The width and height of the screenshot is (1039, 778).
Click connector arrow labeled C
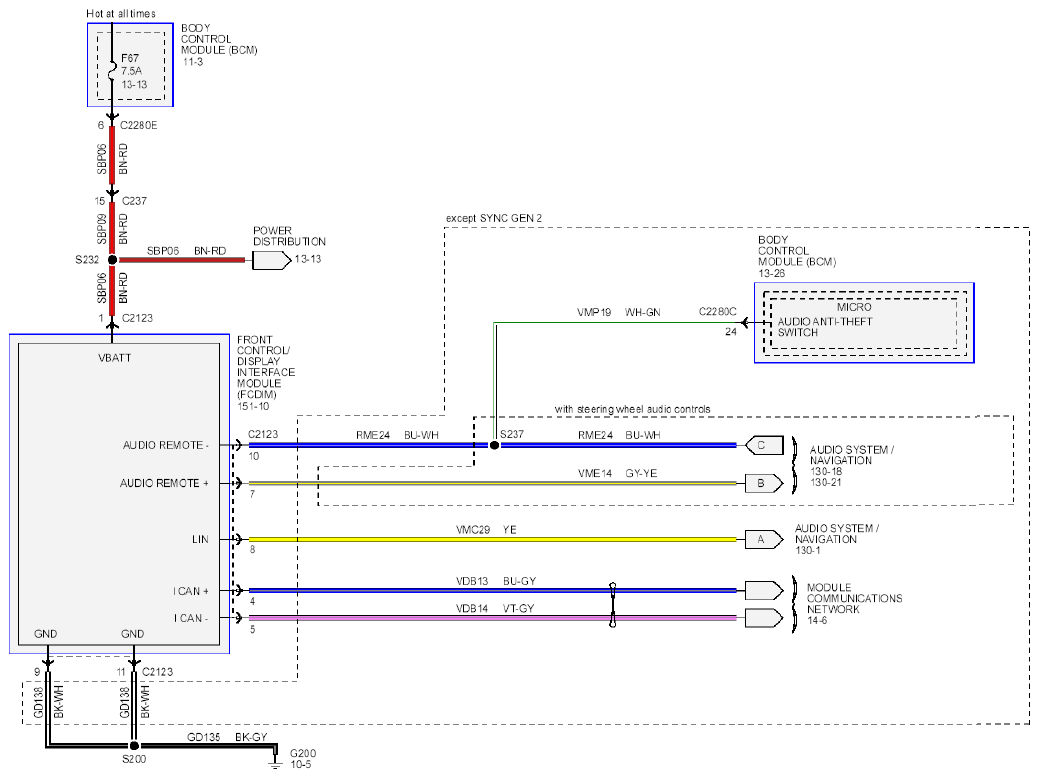[x=764, y=445]
